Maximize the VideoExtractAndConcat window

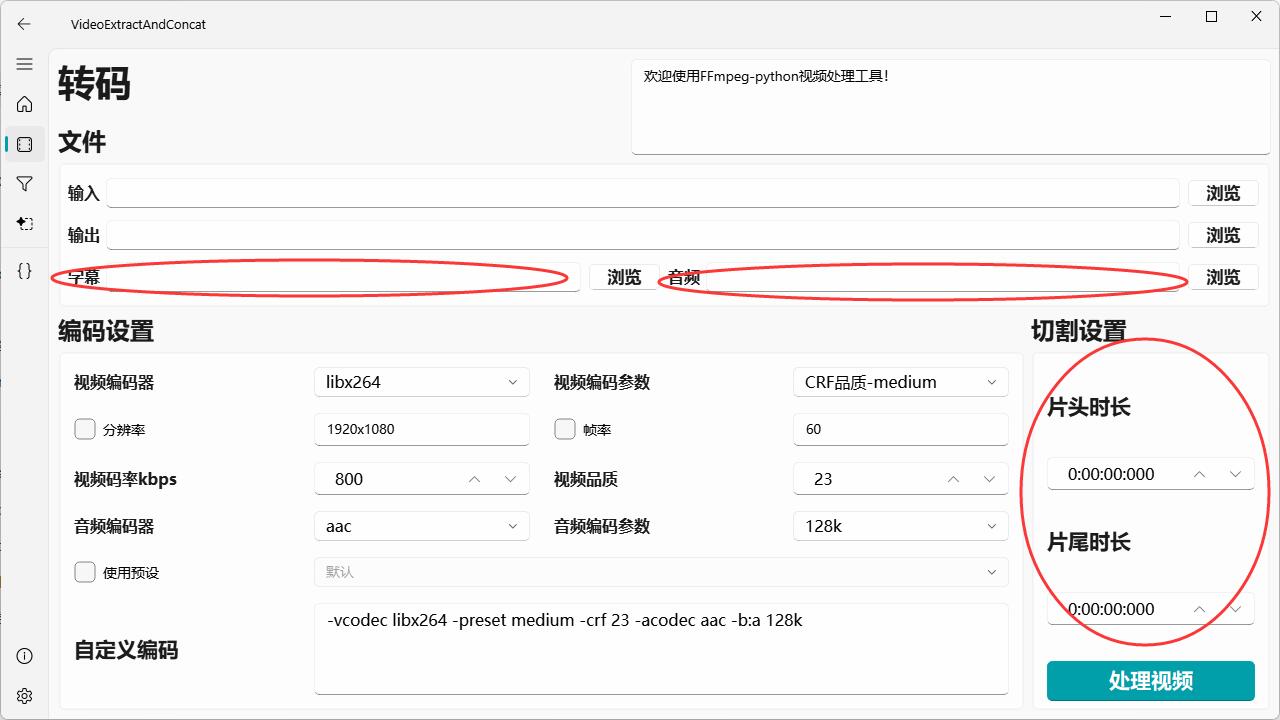(1211, 16)
